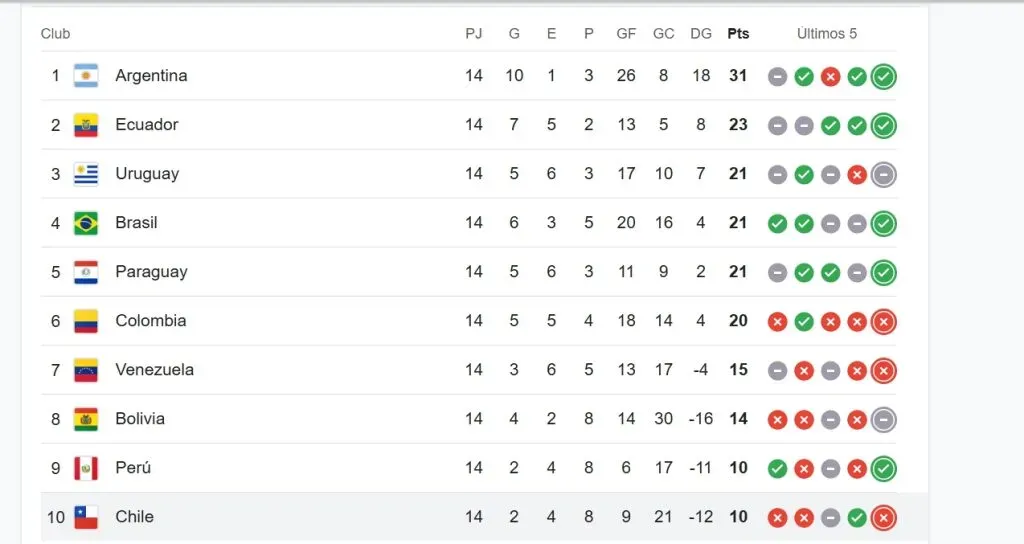Screen dimensions: 1024x544
Task: Click the Bolivia flag icon
Action: [86, 419]
